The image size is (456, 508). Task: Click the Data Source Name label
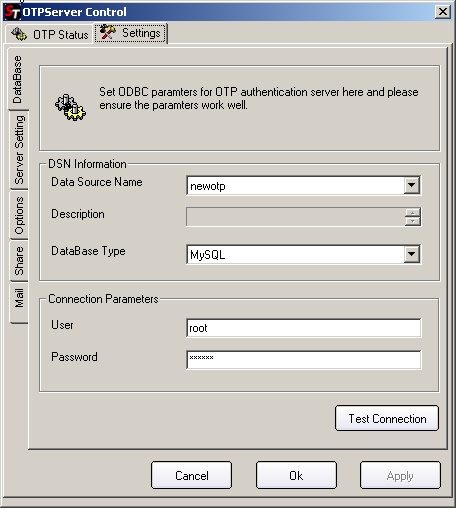coord(97,182)
